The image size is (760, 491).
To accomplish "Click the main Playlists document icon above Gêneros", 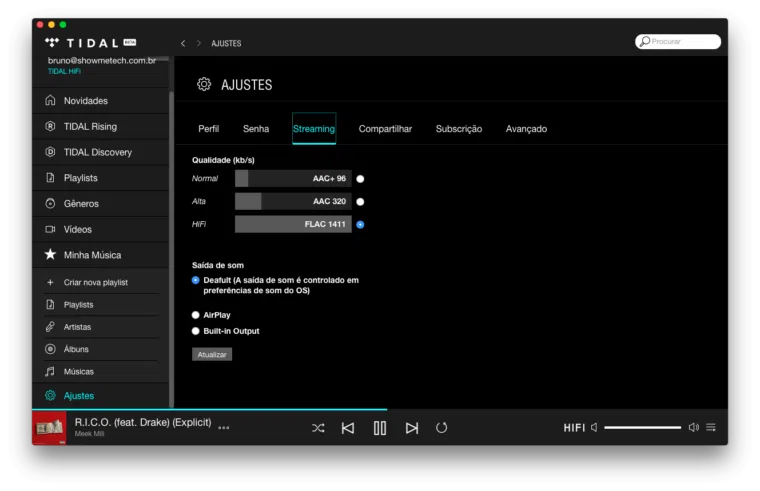I will (50, 177).
